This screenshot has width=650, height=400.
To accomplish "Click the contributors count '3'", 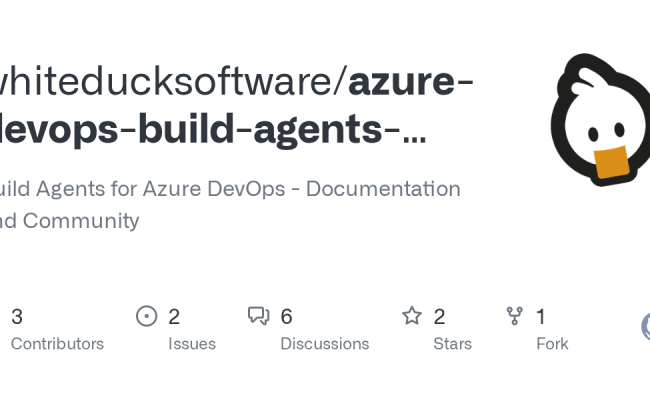I will [x=17, y=317].
